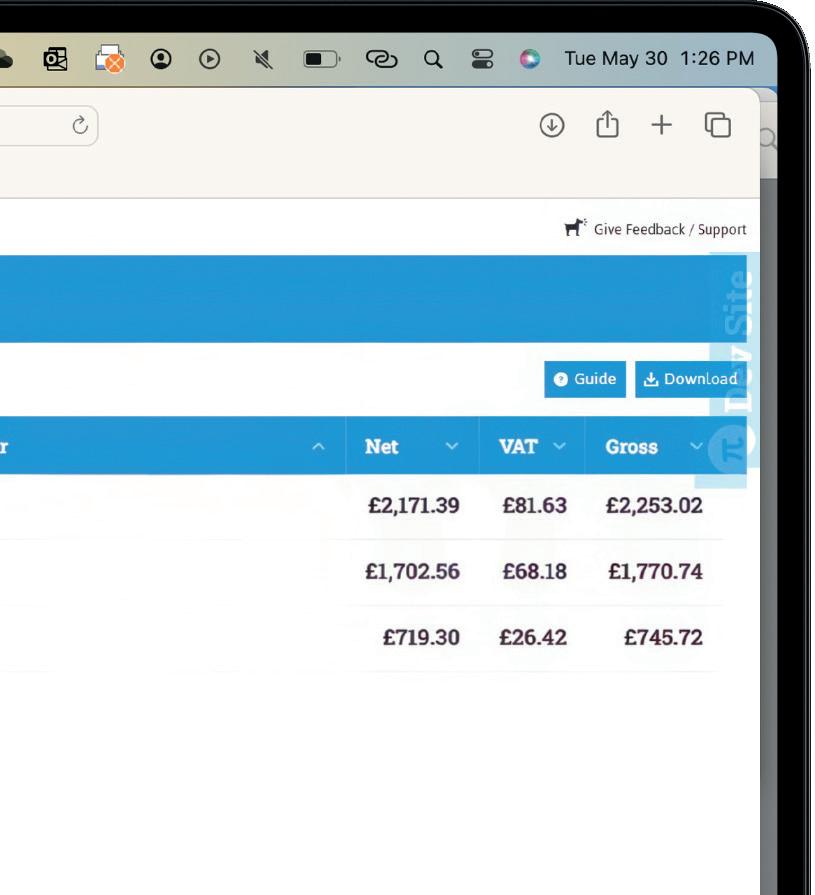Open a new Safari tab

pyautogui.click(x=661, y=125)
